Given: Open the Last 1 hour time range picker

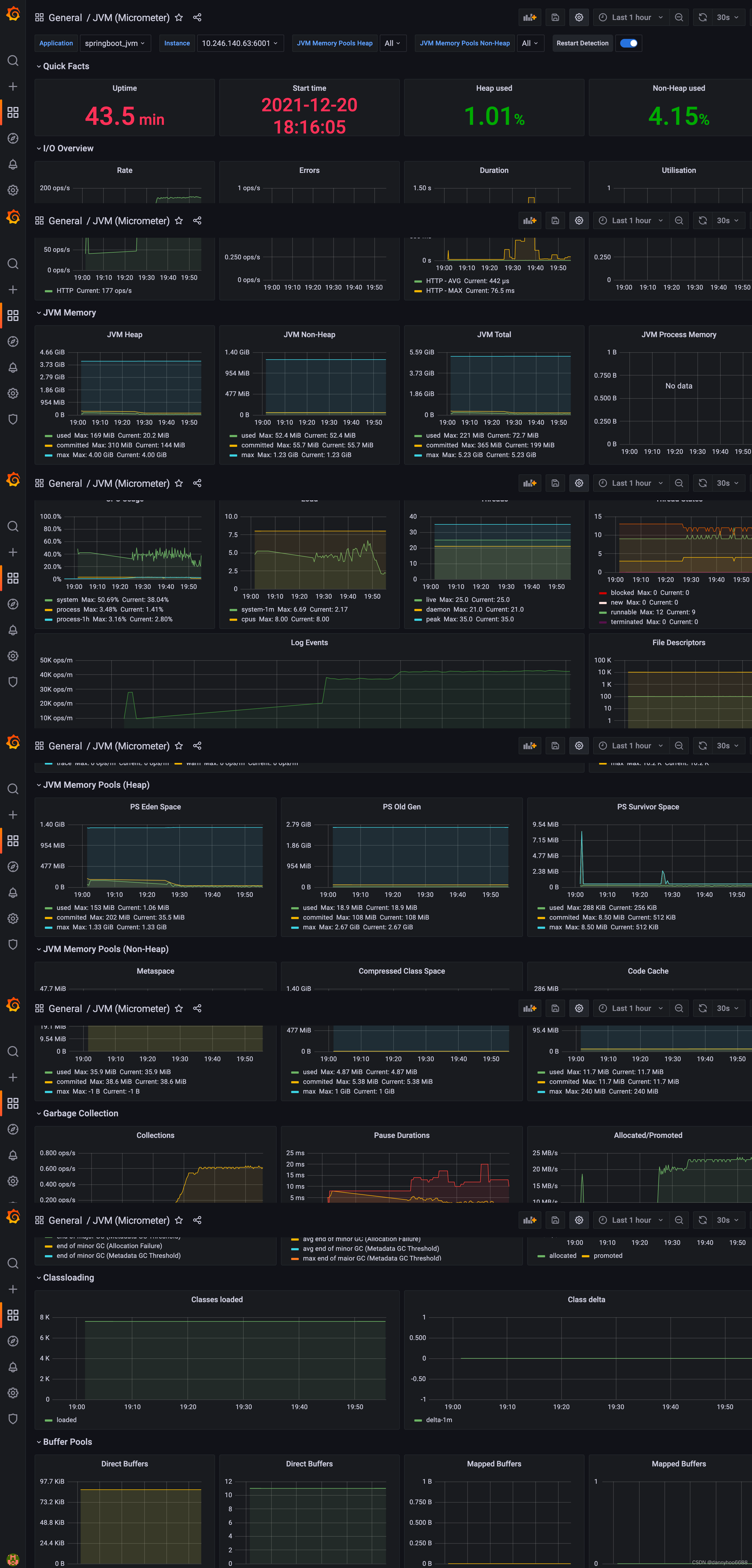Looking at the screenshot, I should click(x=632, y=17).
